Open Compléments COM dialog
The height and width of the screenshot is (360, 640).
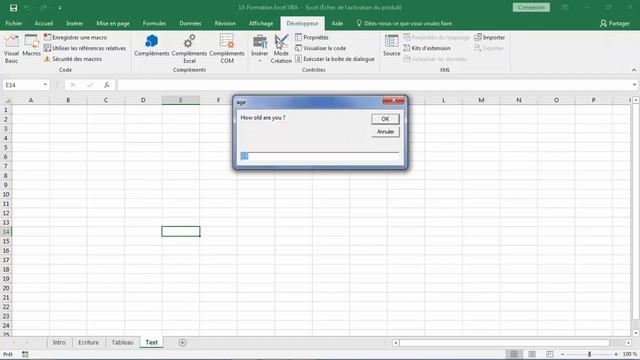[x=227, y=49]
